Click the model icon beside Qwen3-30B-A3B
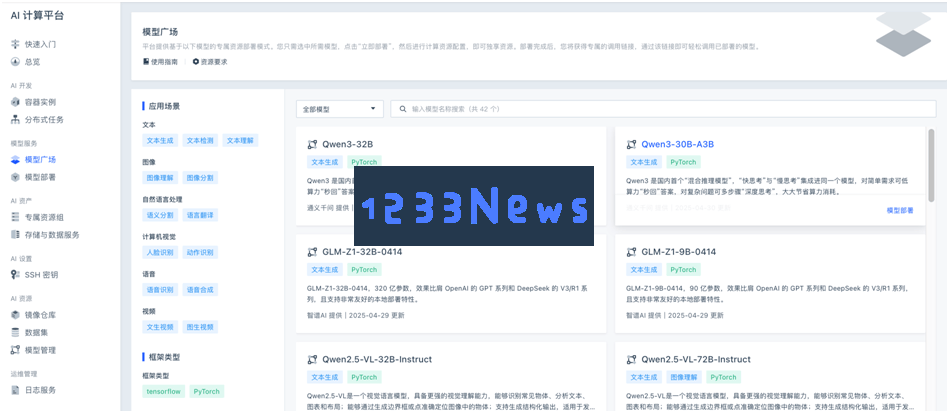Image resolution: width=949 pixels, height=413 pixels. (631, 144)
